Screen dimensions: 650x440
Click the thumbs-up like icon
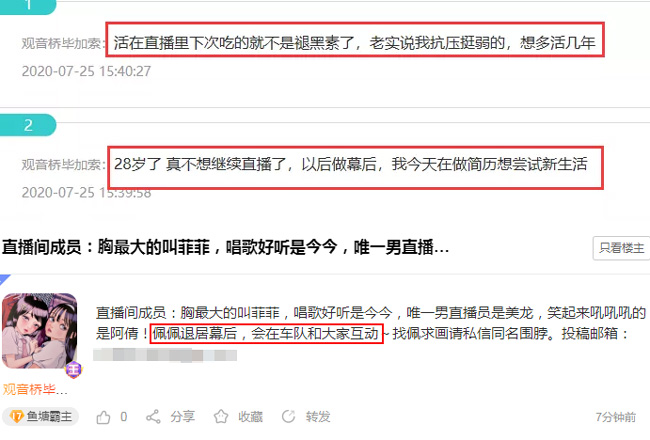[x=103, y=417]
